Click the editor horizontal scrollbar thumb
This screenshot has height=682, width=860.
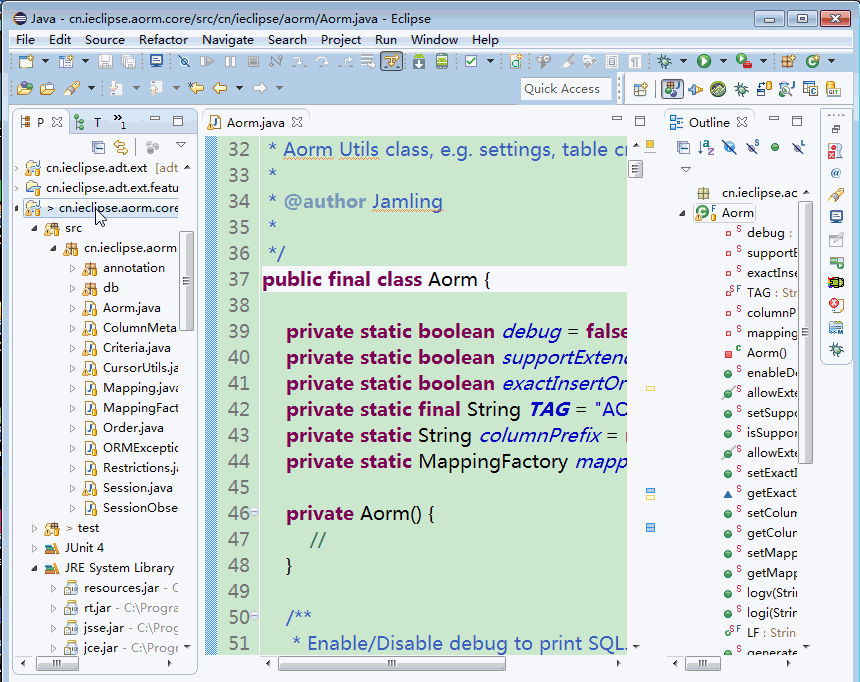coord(392,663)
